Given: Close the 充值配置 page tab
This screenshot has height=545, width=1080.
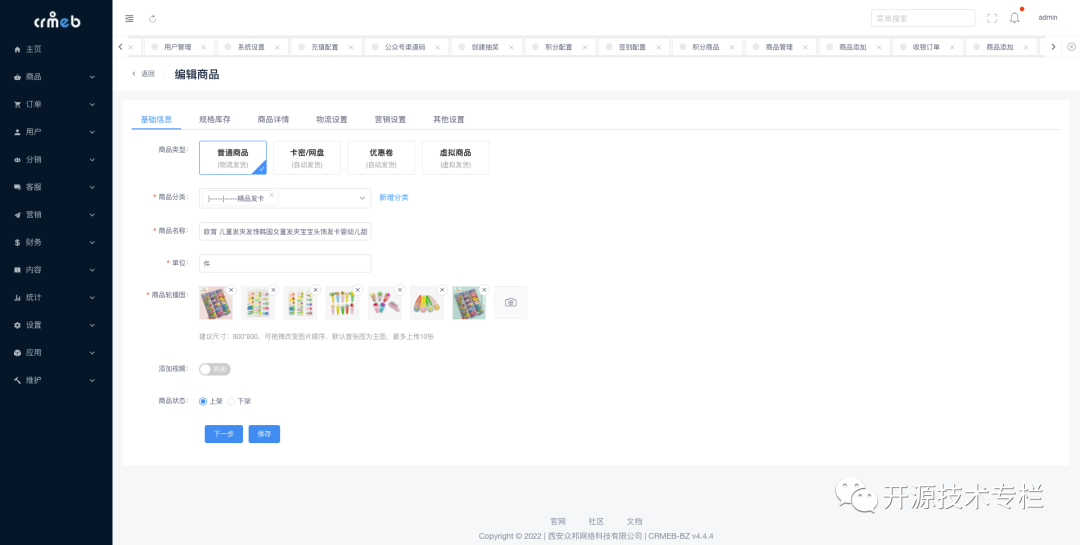Looking at the screenshot, I should [351, 48].
